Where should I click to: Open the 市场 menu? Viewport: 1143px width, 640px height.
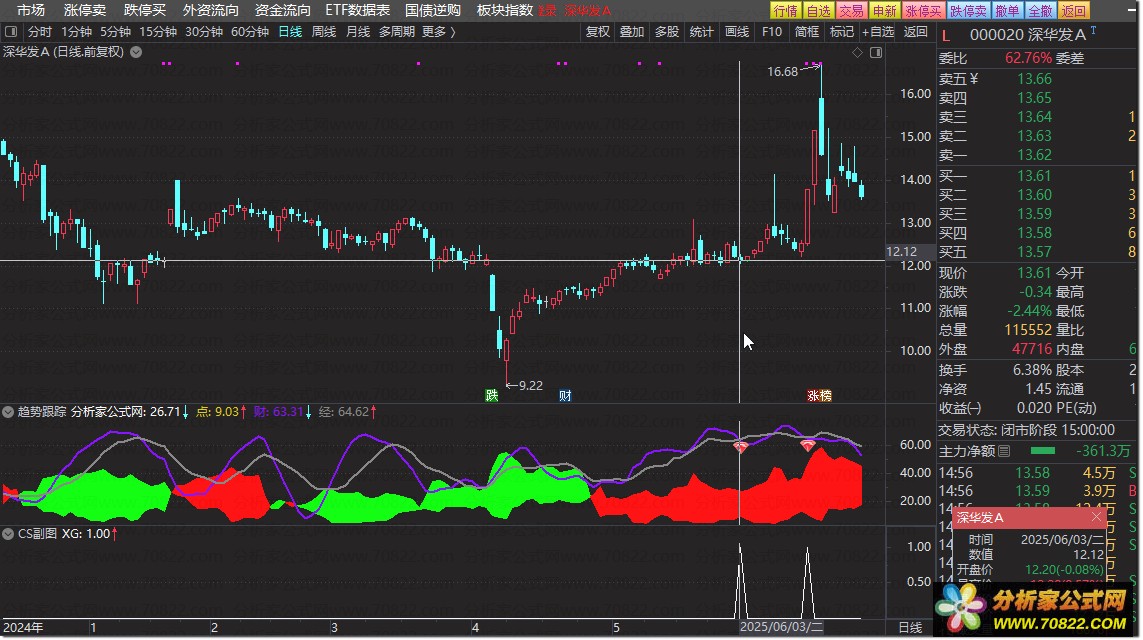click(31, 10)
